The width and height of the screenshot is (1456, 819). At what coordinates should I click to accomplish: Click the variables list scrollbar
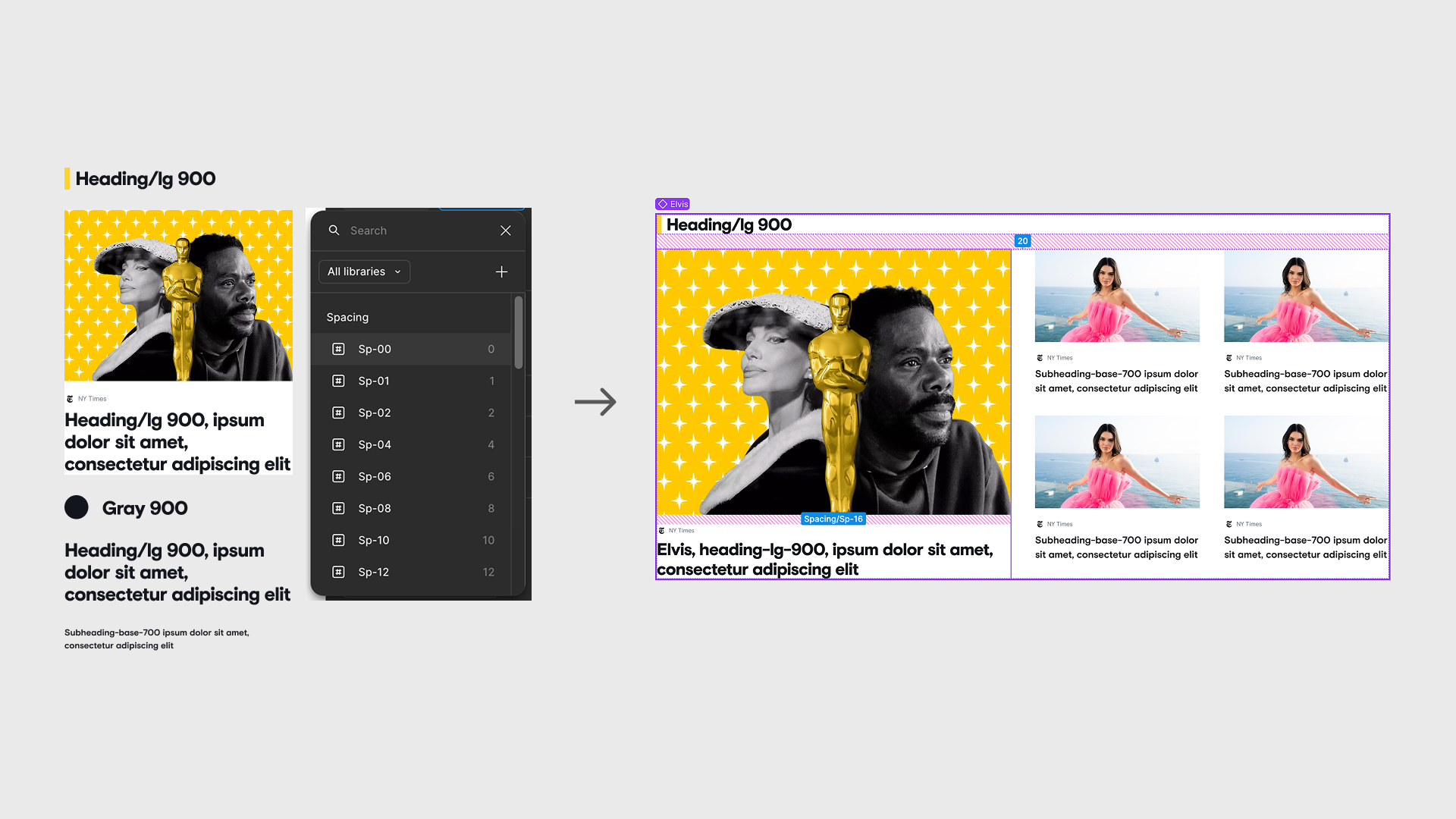point(519,334)
